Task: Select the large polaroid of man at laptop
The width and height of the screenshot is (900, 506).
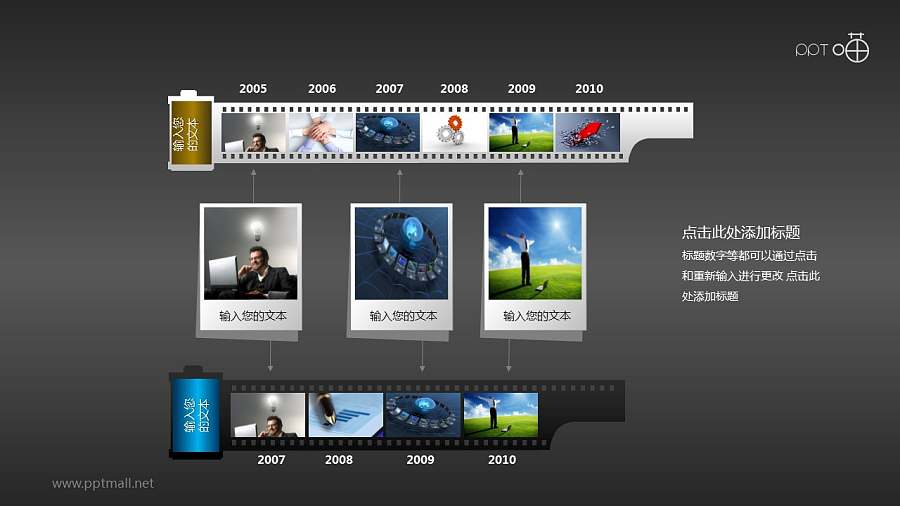Action: click(x=250, y=253)
